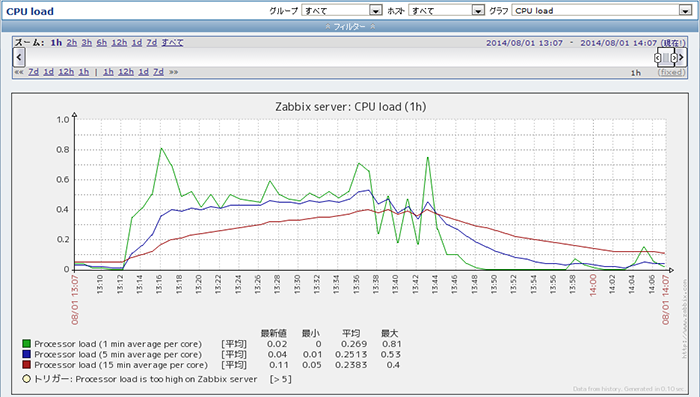Select 1d zoom level
Image resolution: width=700 pixels, height=397 pixels.
tap(137, 42)
